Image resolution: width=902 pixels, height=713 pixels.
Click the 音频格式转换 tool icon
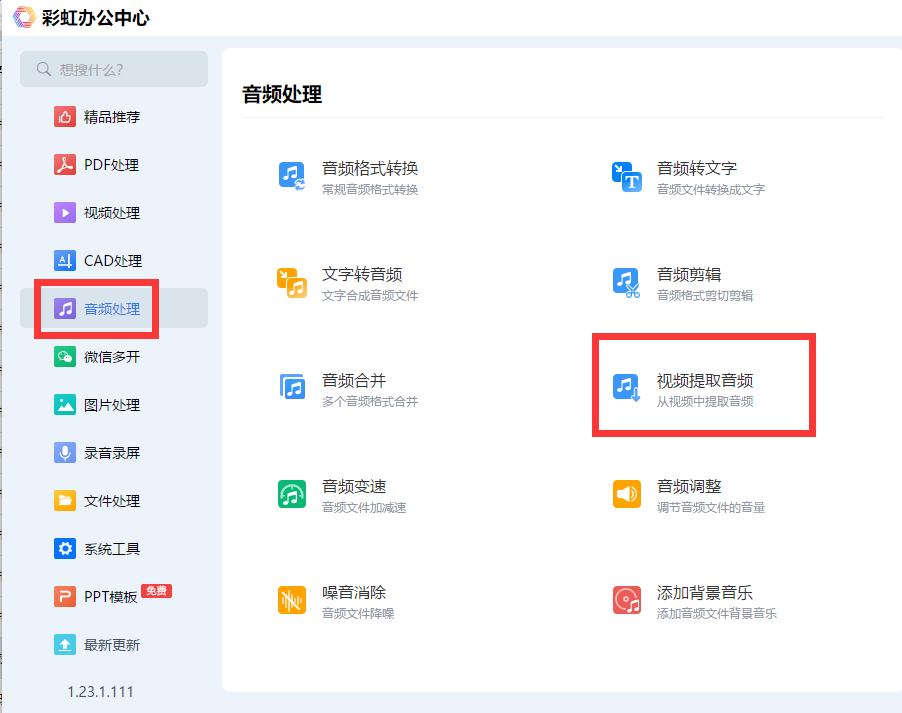292,176
